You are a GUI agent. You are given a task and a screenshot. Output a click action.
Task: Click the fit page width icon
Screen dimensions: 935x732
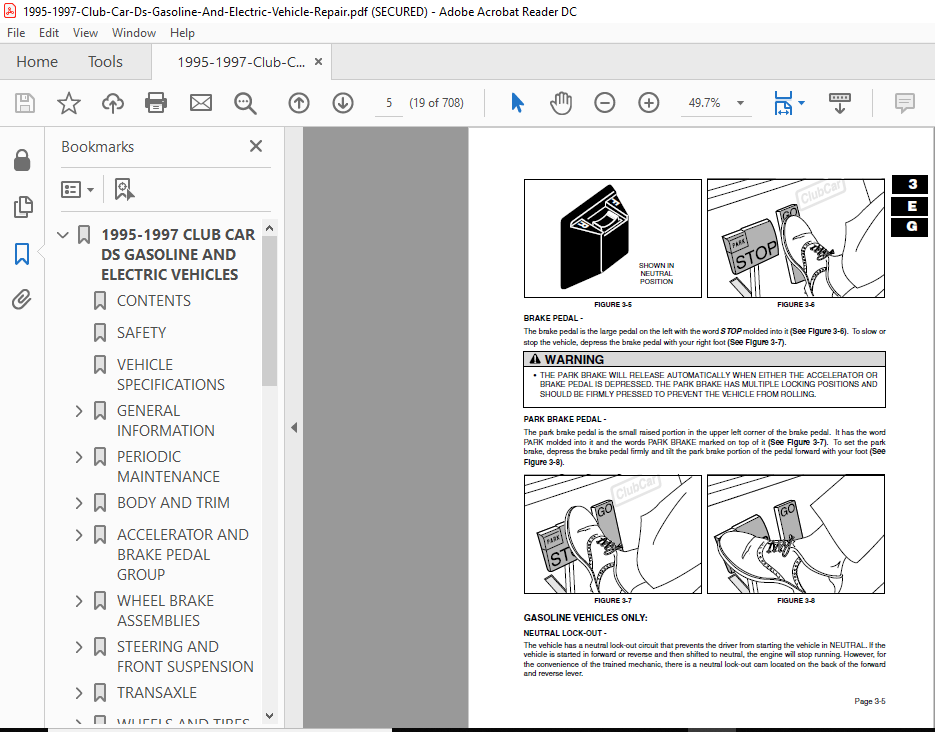(783, 103)
